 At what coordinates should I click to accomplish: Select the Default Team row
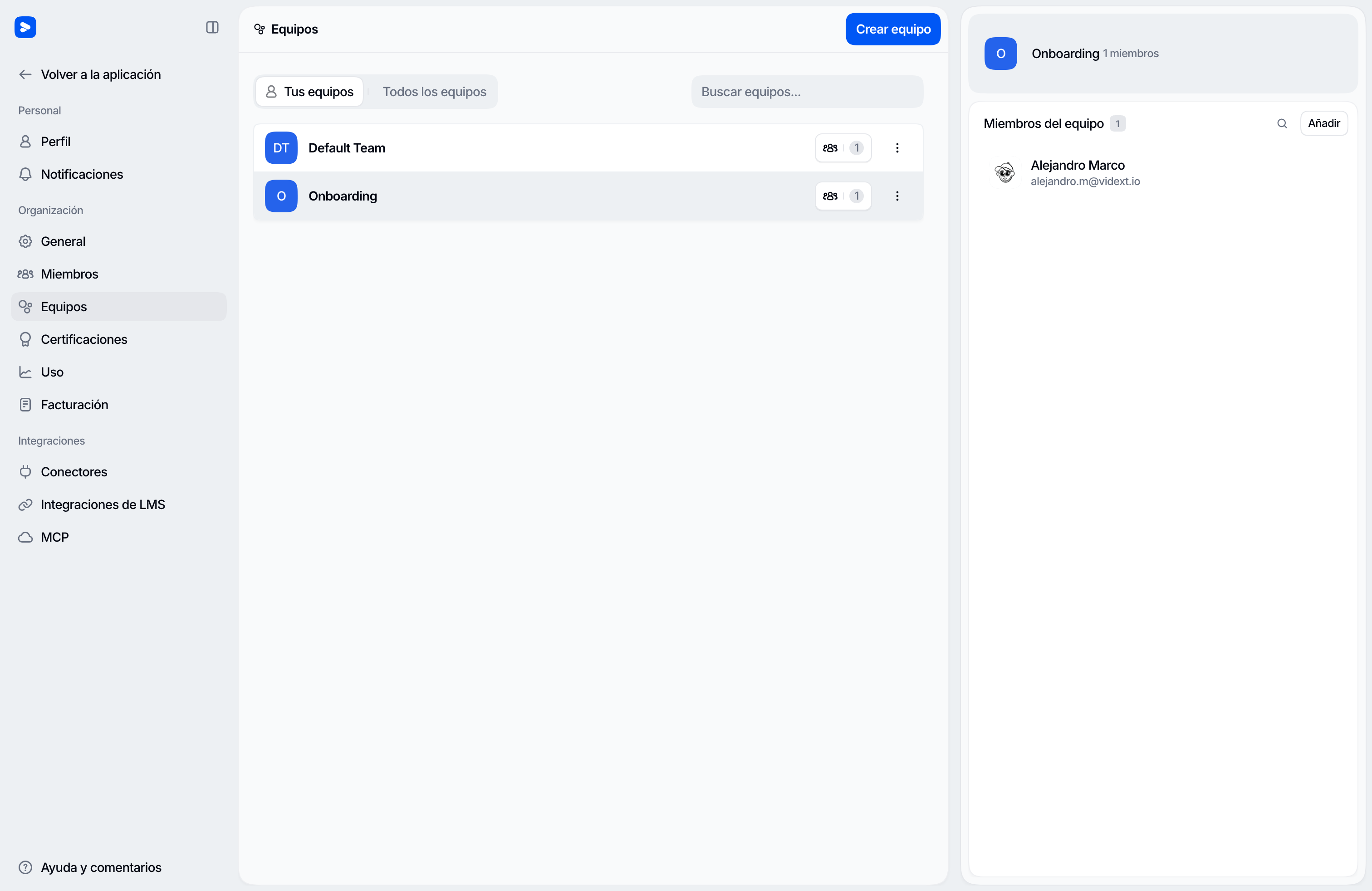[588, 148]
